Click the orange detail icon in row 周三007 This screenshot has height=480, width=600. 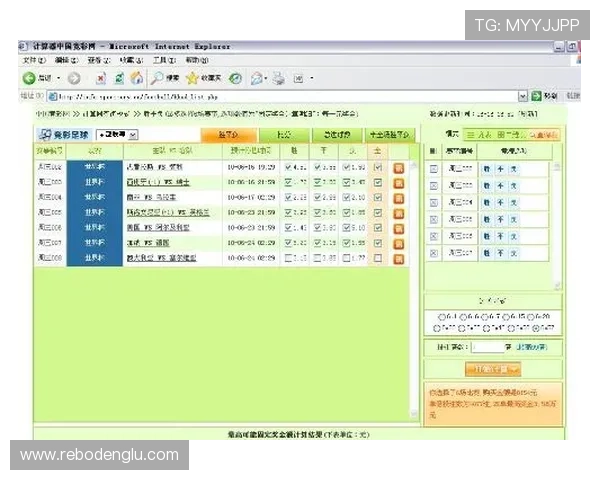click(399, 244)
